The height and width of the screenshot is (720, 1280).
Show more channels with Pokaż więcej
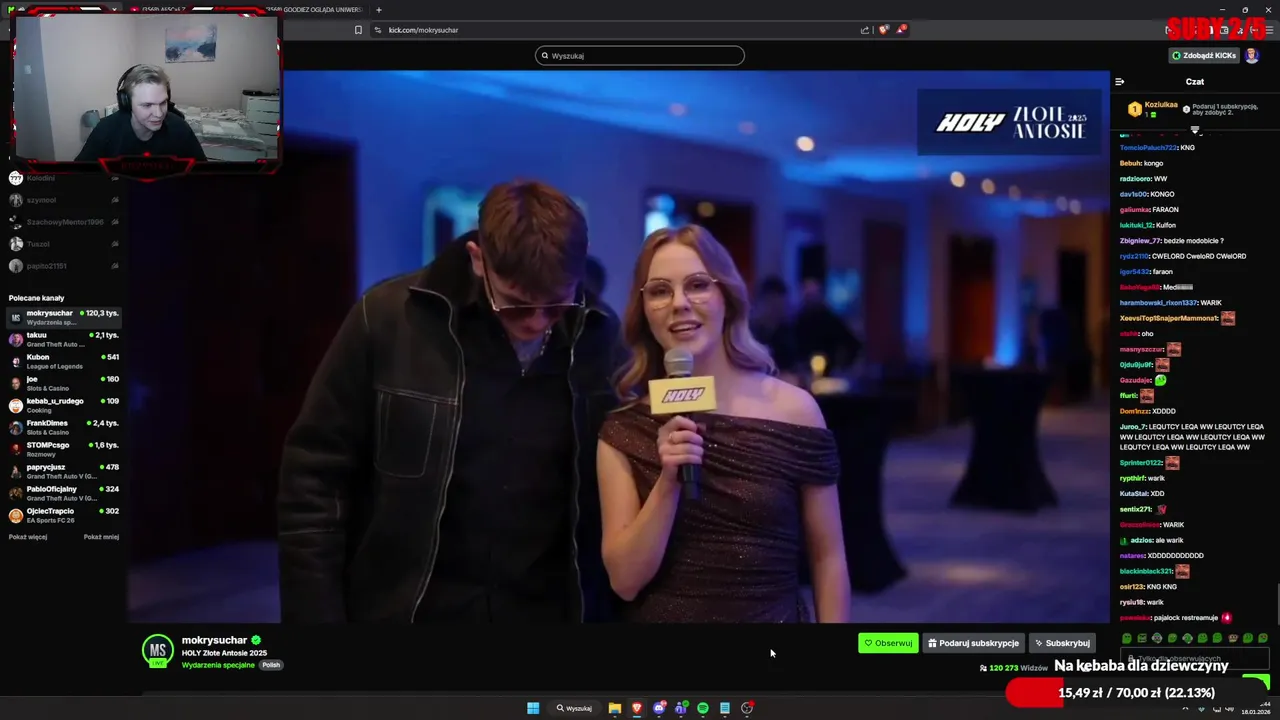[28, 537]
